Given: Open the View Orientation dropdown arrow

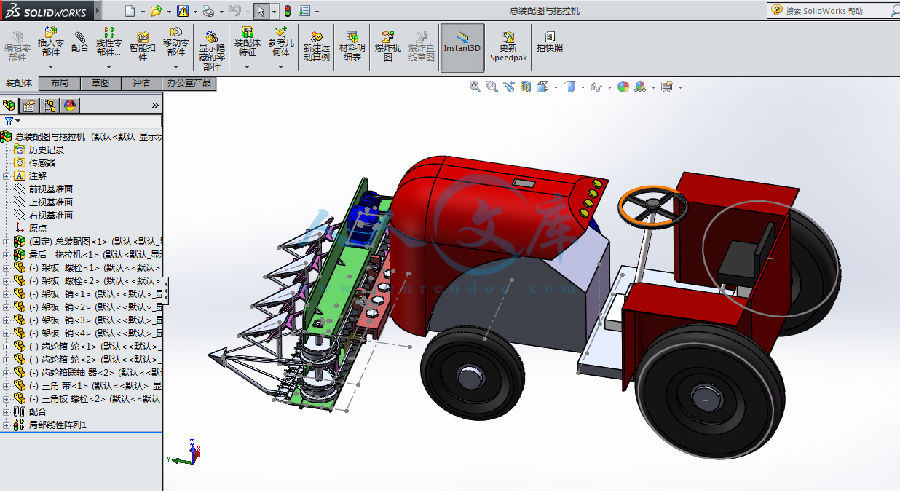Looking at the screenshot, I should (x=556, y=87).
